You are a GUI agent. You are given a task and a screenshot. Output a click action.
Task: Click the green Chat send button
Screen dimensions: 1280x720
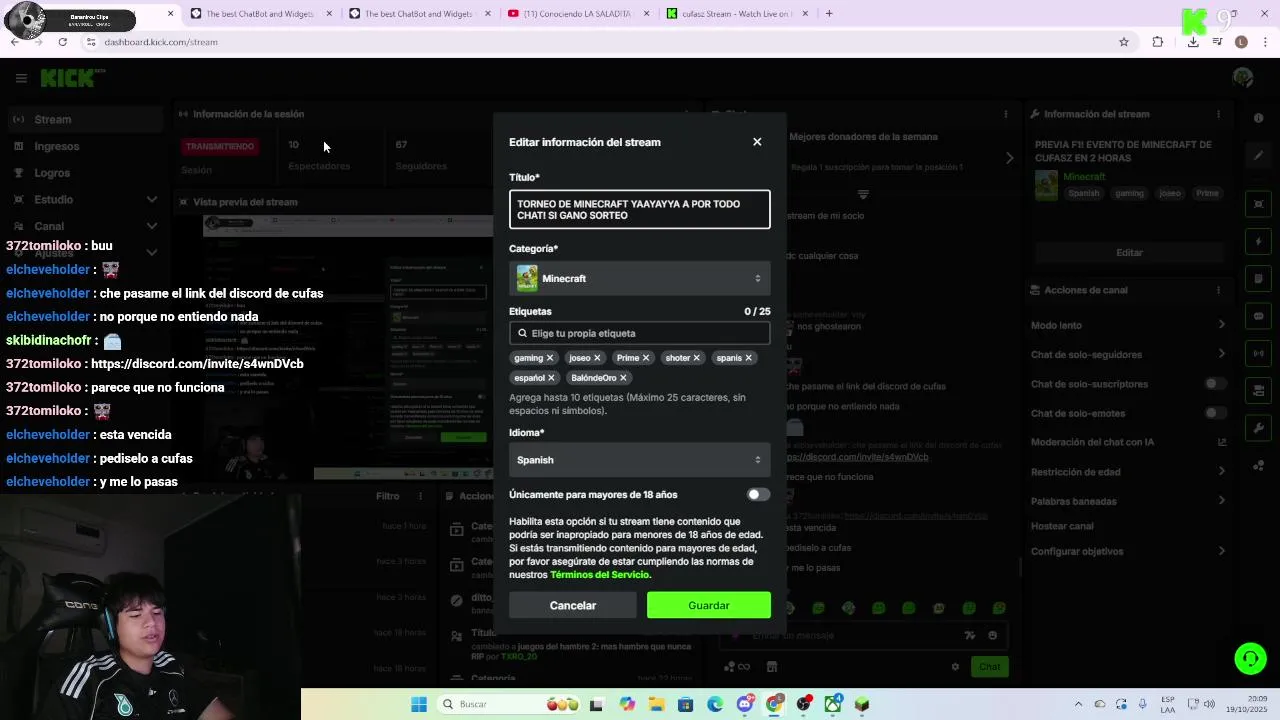tap(989, 667)
